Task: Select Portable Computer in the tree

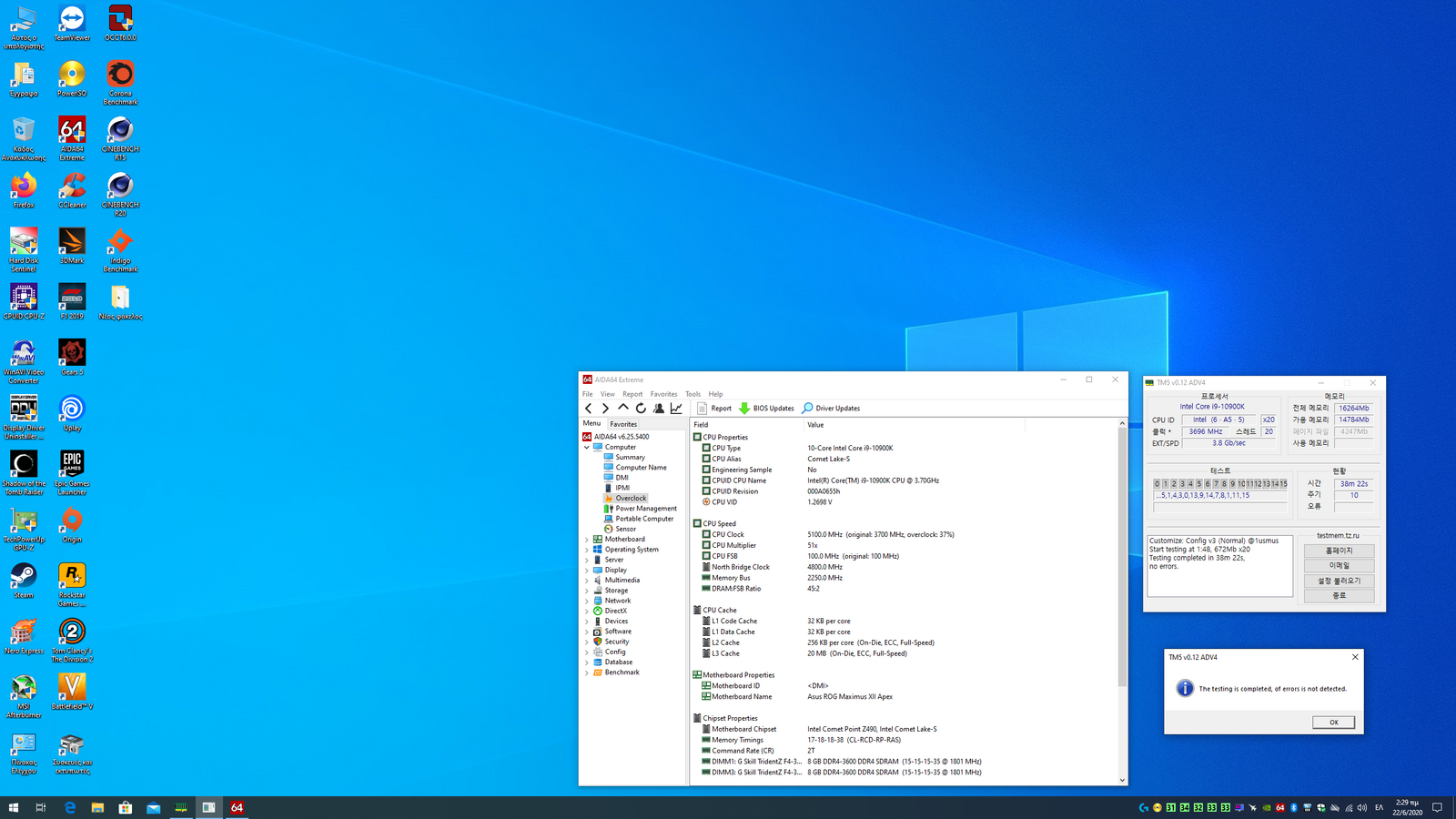Action: click(x=644, y=519)
